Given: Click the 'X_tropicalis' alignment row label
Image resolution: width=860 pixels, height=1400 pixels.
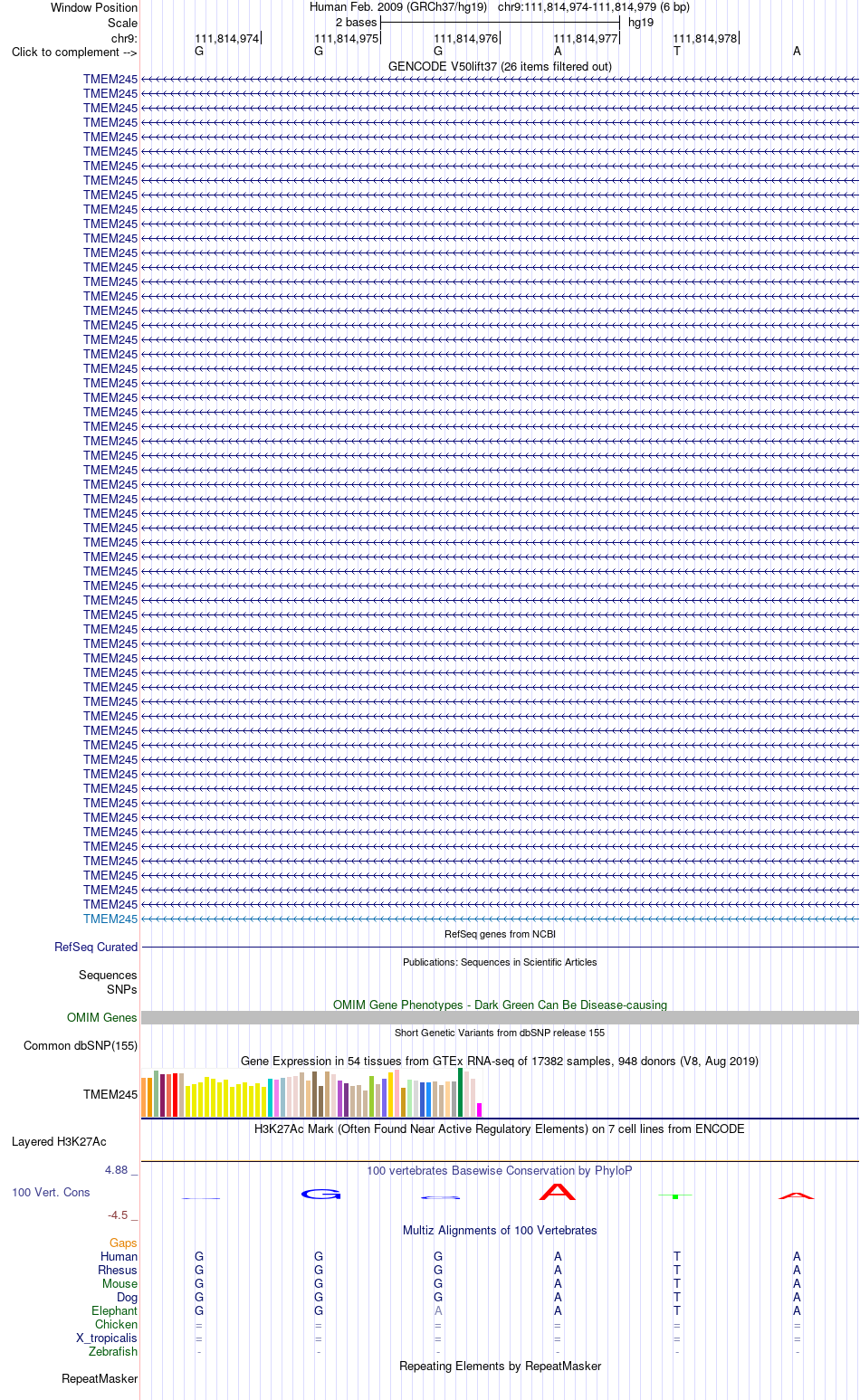Looking at the screenshot, I should (107, 1338).
